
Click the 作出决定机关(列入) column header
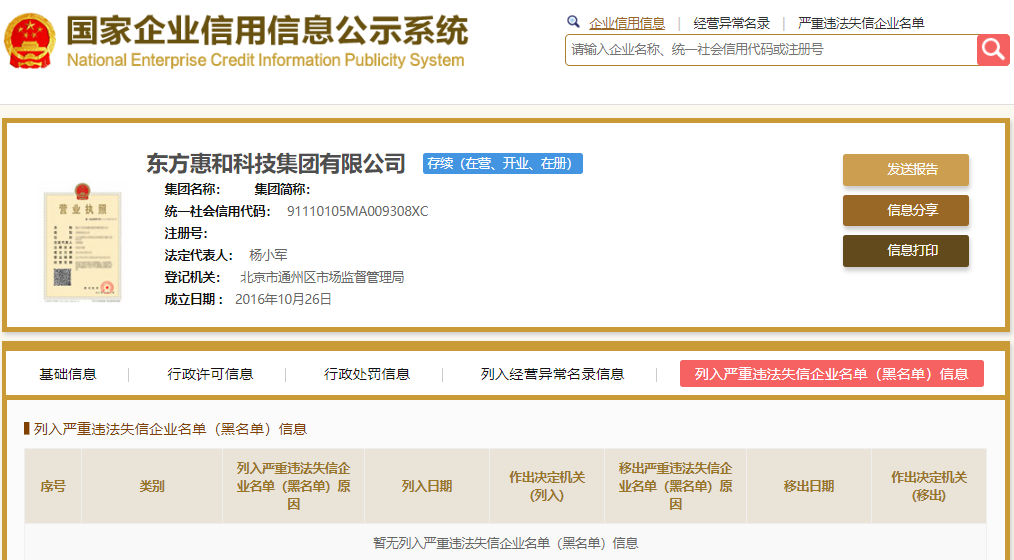pyautogui.click(x=547, y=486)
